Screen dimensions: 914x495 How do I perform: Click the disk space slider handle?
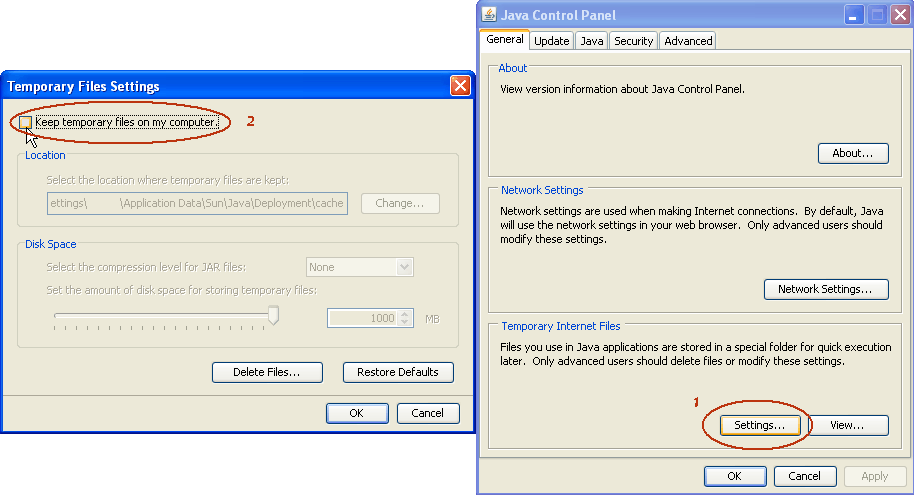[273, 315]
